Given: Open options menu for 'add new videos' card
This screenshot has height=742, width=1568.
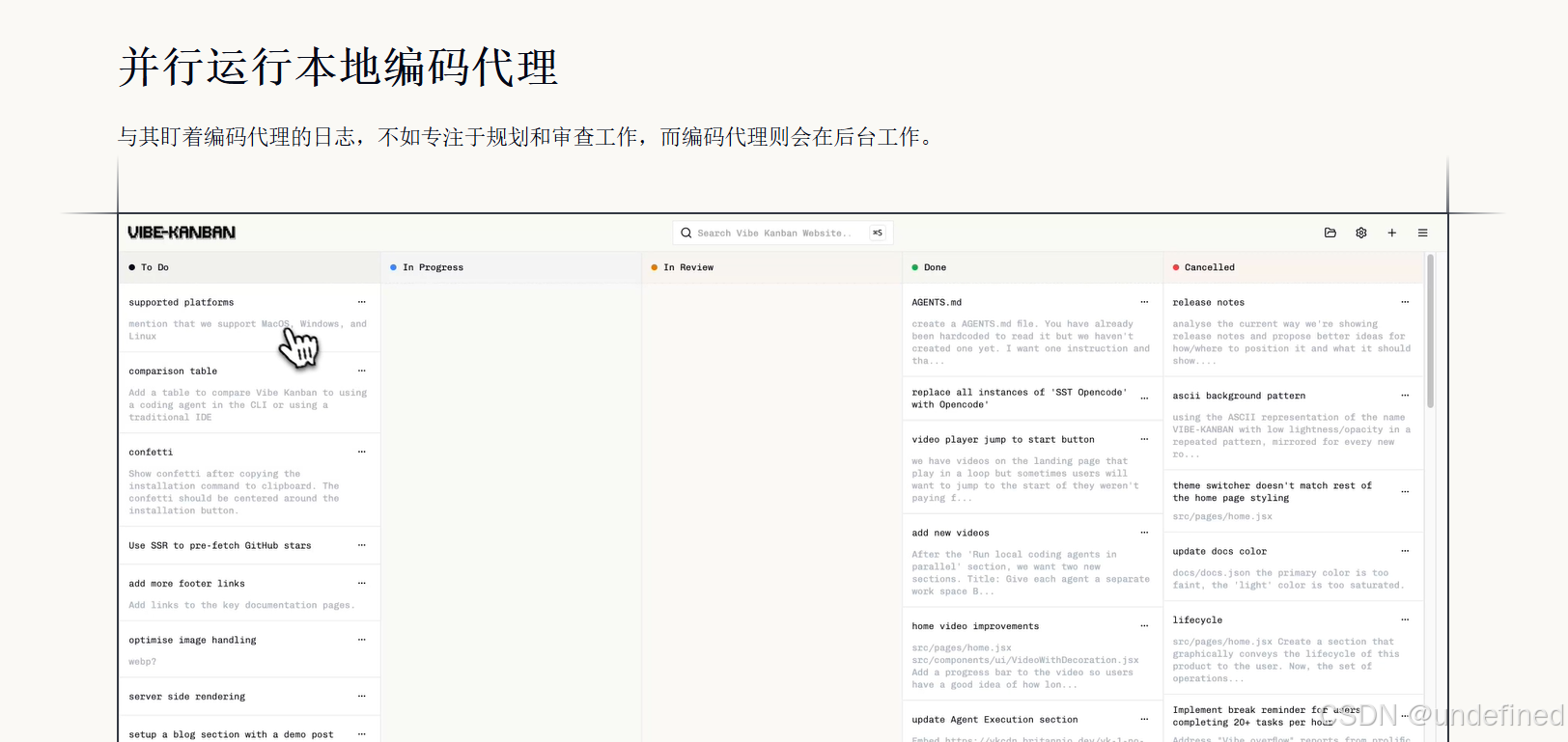Looking at the screenshot, I should (1144, 533).
